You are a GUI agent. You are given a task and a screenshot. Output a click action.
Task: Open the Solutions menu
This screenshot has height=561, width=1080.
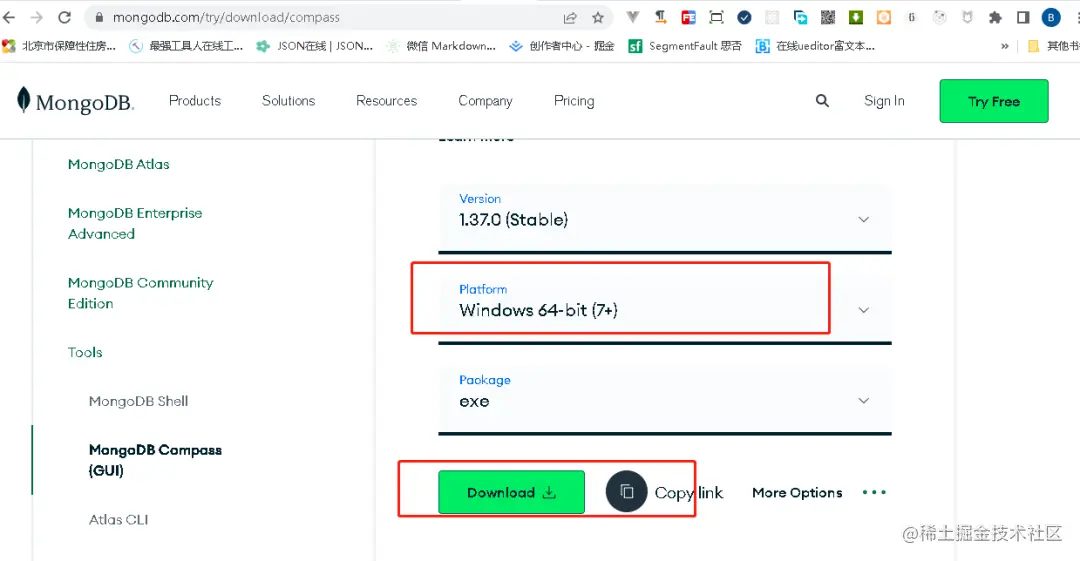(289, 101)
